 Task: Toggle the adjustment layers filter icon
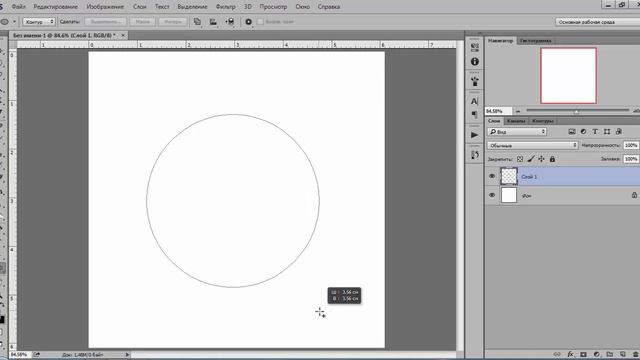point(583,131)
